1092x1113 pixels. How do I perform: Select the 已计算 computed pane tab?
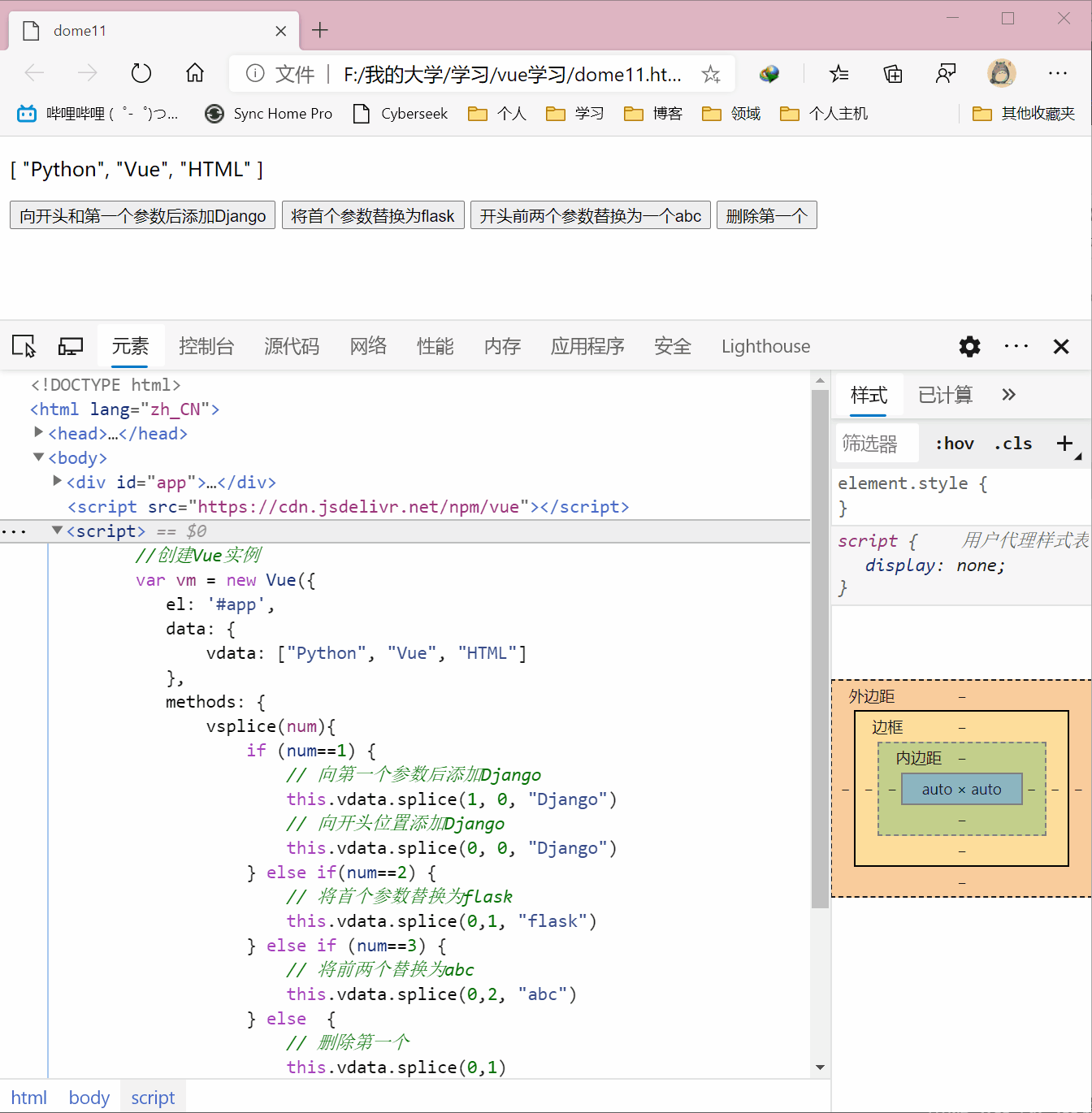(945, 395)
